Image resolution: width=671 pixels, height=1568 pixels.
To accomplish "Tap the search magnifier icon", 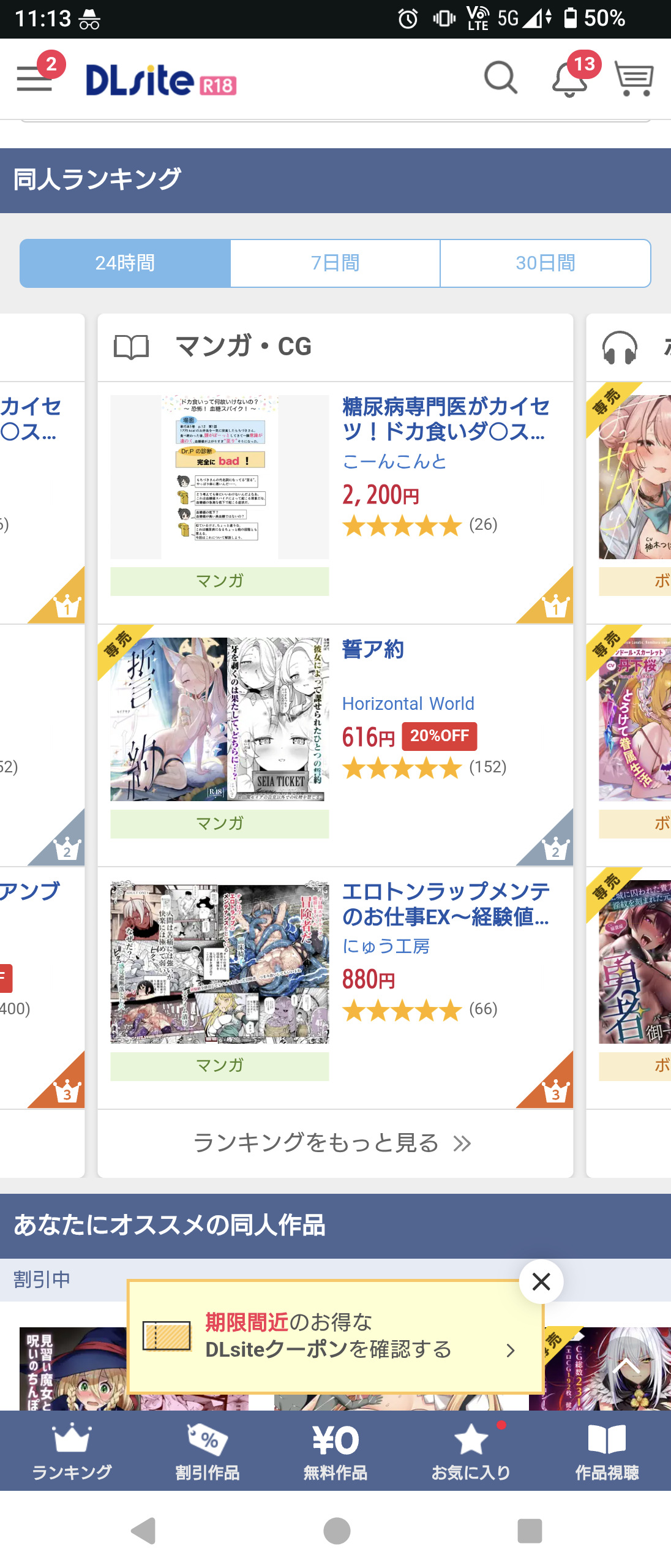I will (501, 78).
